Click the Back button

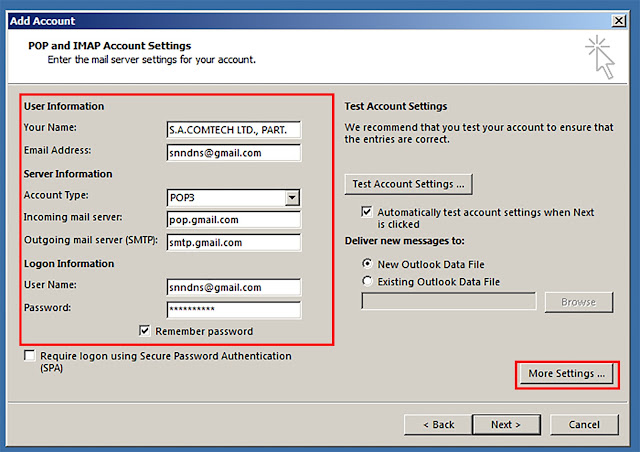click(438, 425)
